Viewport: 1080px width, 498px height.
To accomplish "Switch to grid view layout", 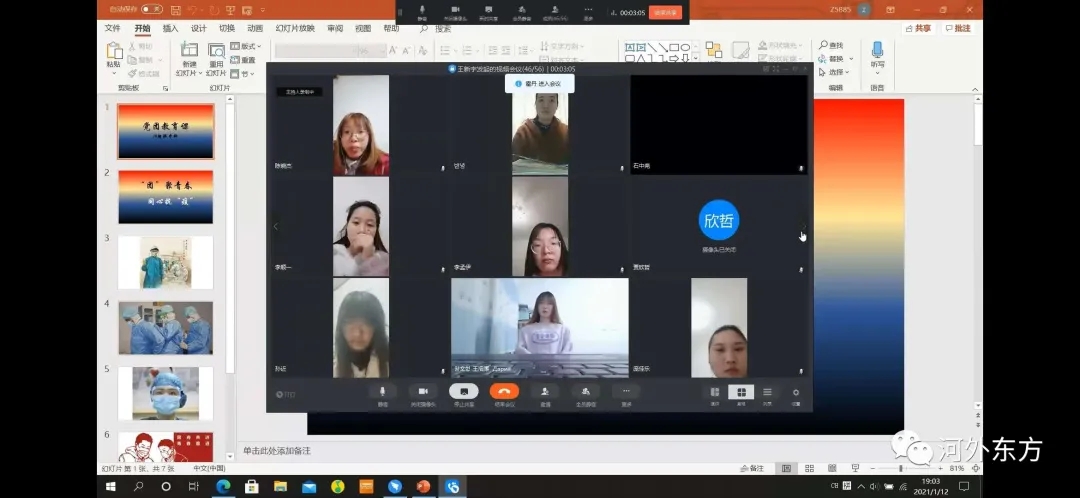I will [x=741, y=393].
